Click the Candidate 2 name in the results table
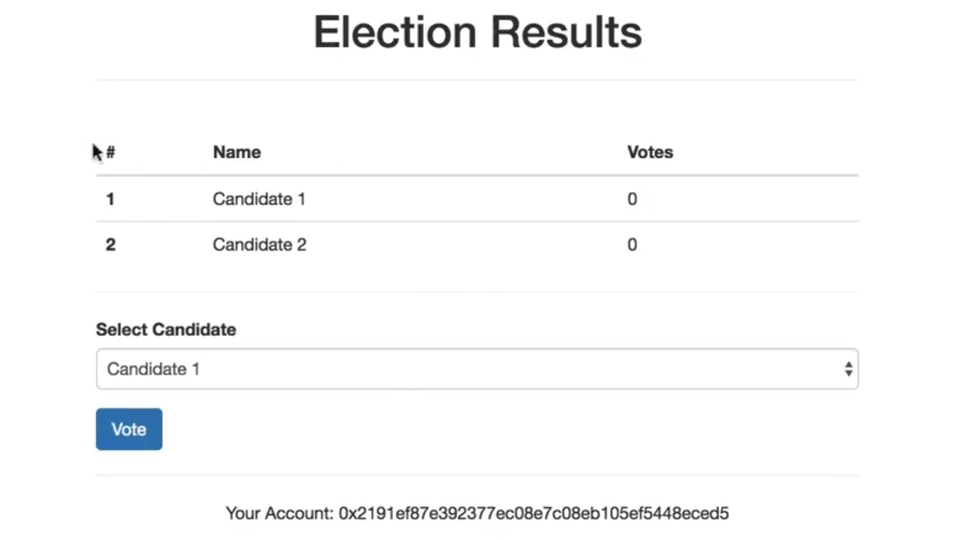The height and width of the screenshot is (540, 960). [259, 245]
